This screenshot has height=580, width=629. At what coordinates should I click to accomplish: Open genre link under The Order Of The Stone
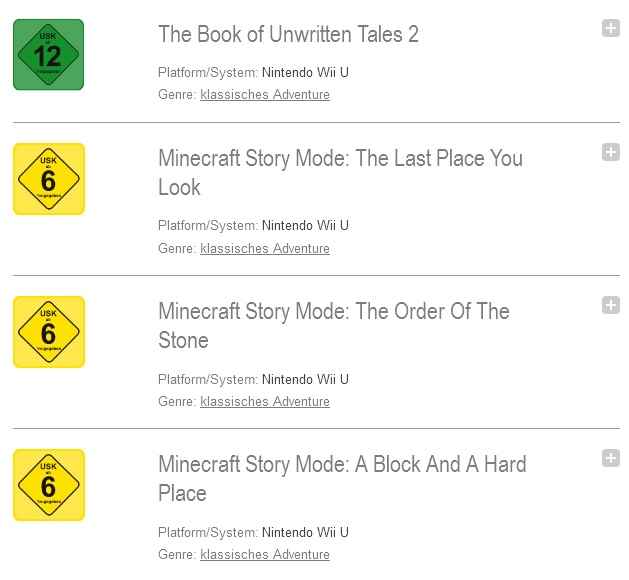[x=265, y=401]
